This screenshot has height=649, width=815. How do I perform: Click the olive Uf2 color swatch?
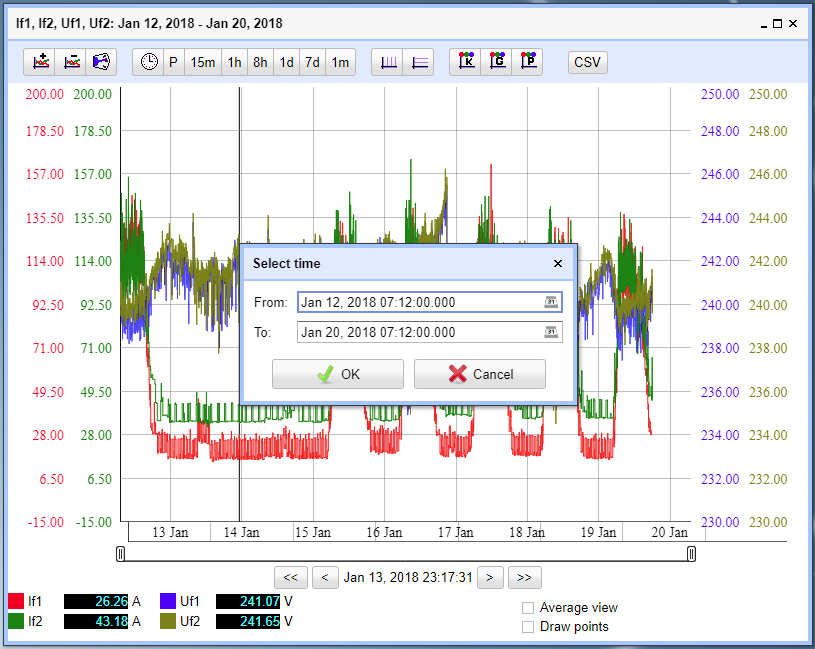click(x=168, y=621)
